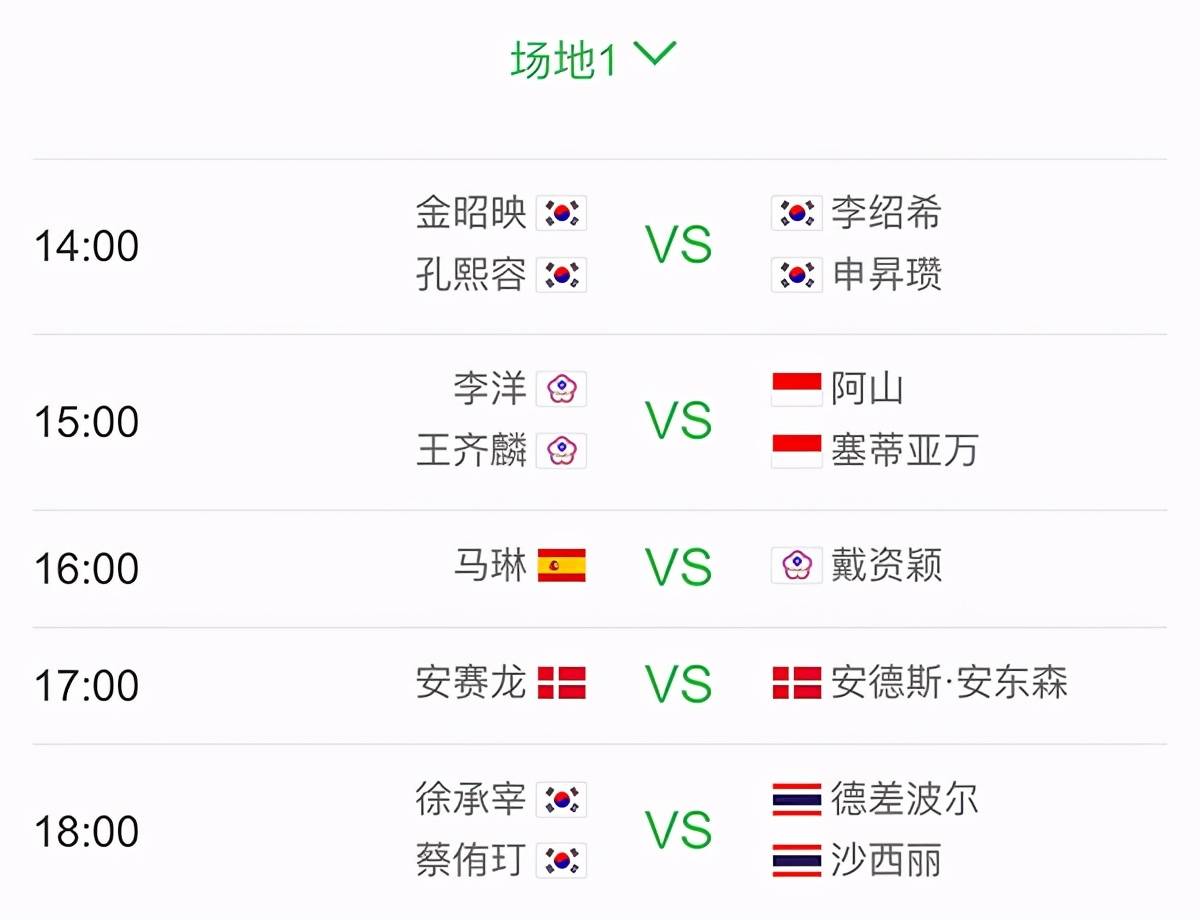Click the Chinese Taipei flag next to 李洋

pos(561,389)
